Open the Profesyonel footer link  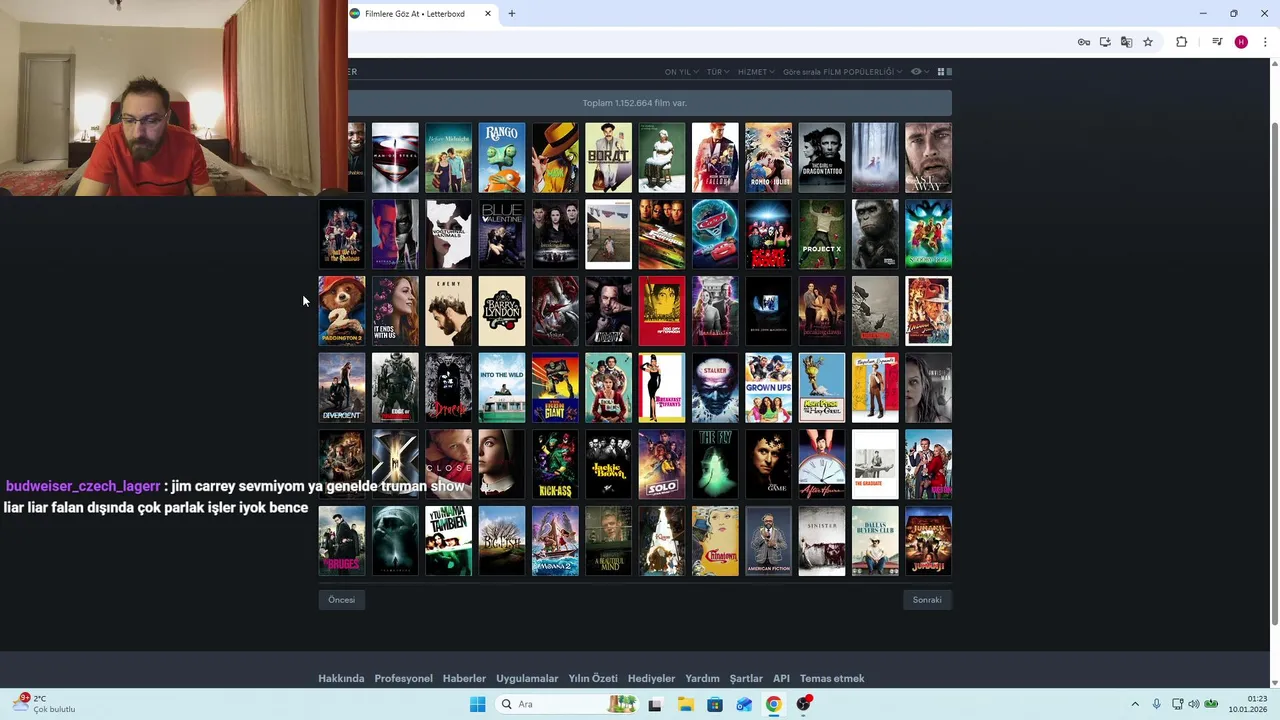click(403, 678)
